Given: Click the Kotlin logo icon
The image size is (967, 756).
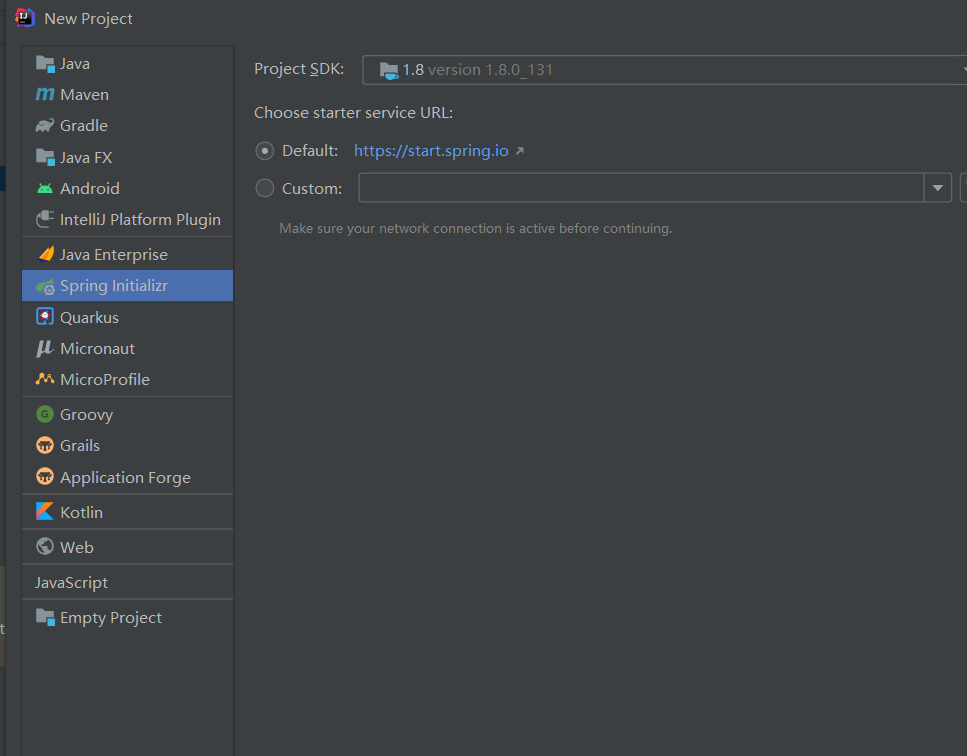Looking at the screenshot, I should tap(45, 511).
